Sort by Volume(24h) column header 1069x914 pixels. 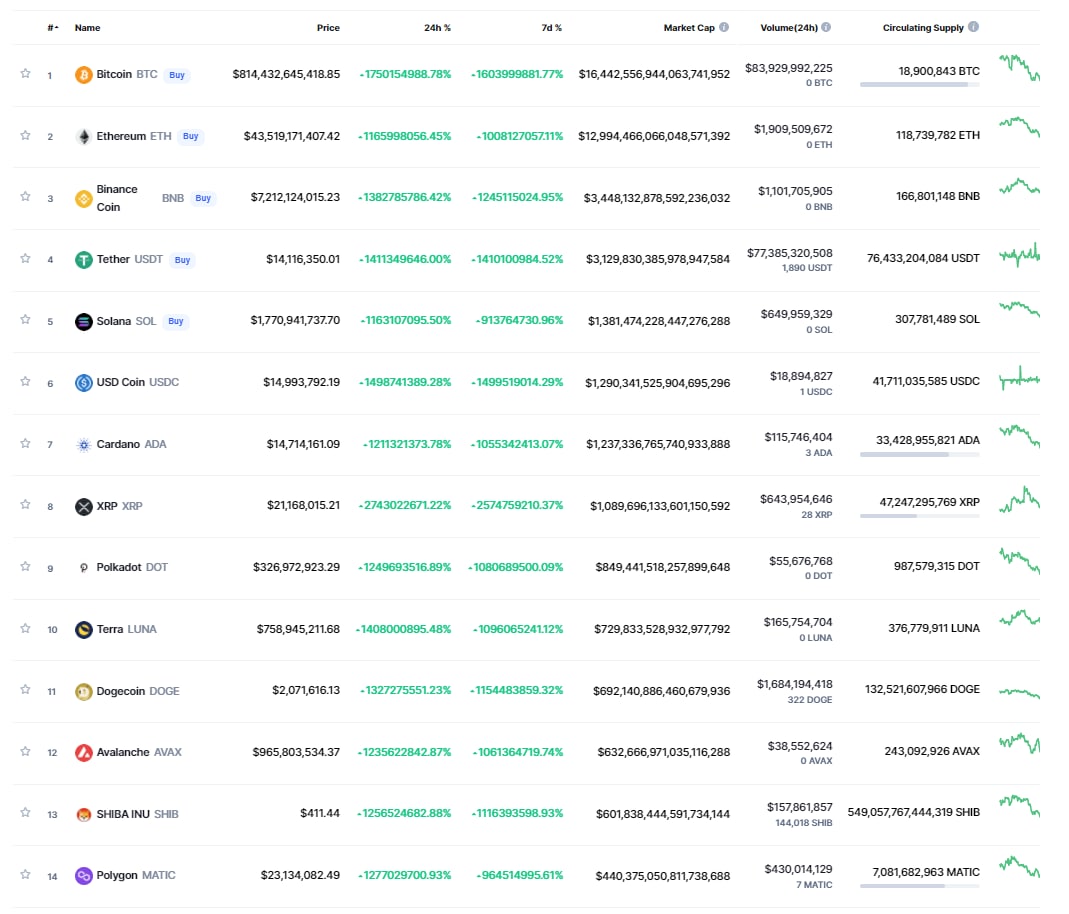pos(789,28)
